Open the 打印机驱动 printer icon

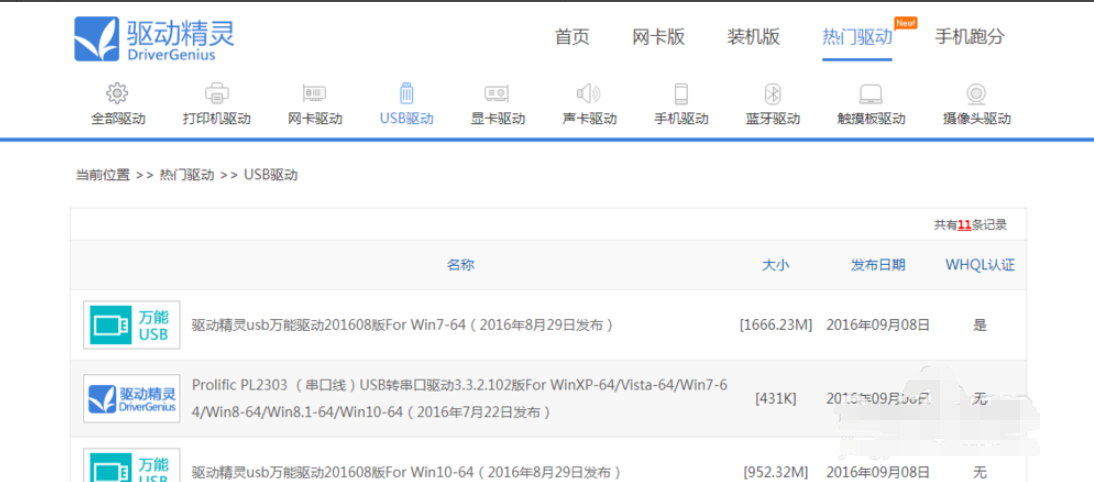point(216,94)
